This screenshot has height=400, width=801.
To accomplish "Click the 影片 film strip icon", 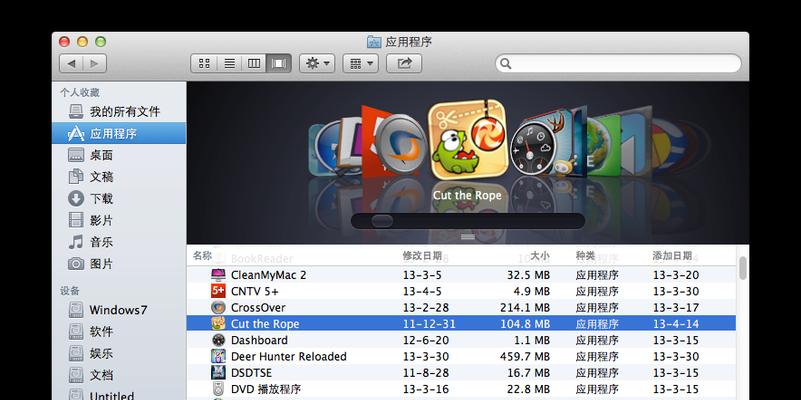I will [76, 220].
